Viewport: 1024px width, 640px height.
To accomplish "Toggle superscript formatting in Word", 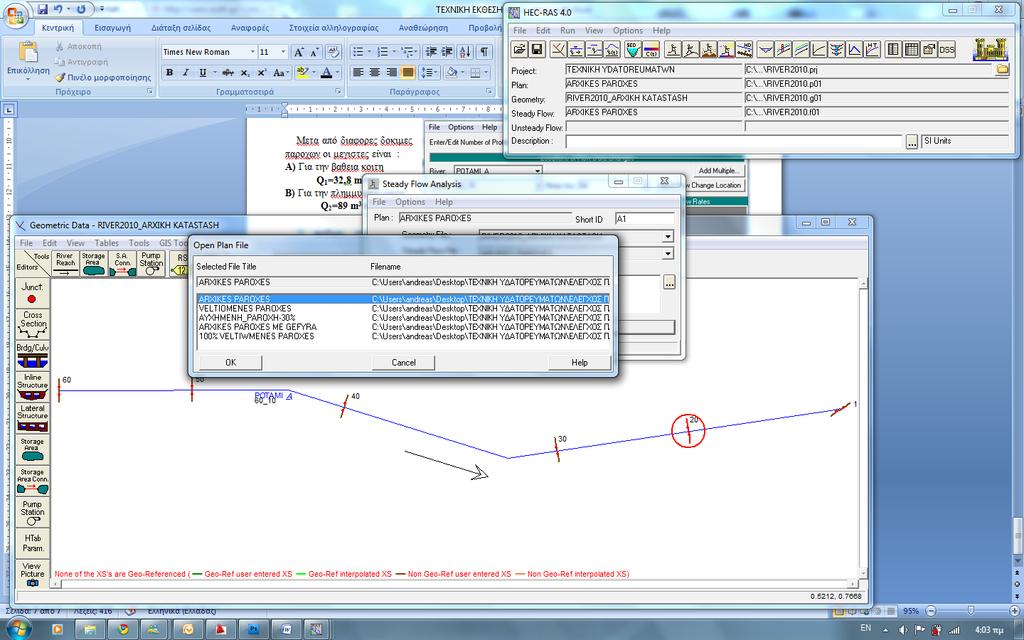I will click(261, 72).
